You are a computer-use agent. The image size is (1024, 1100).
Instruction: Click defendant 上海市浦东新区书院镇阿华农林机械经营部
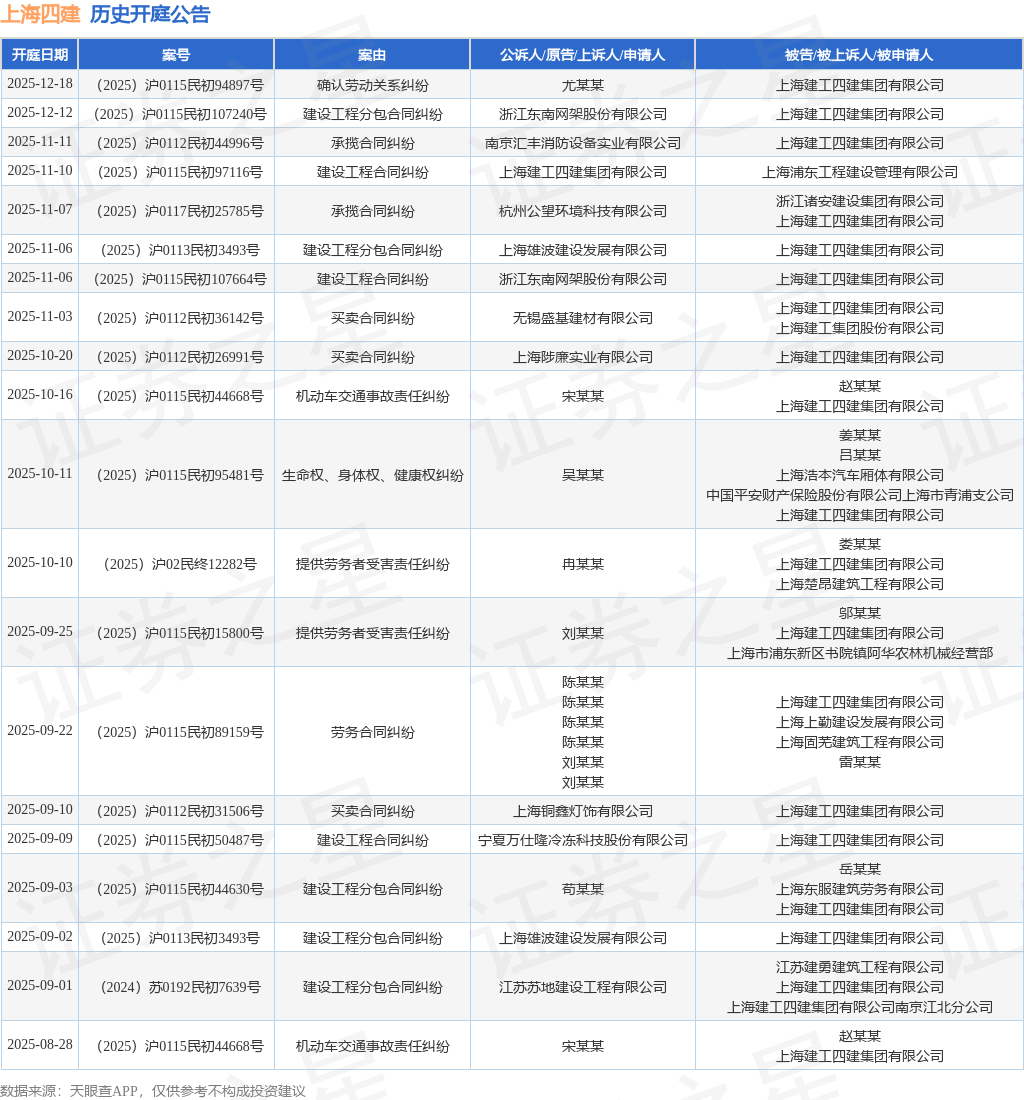[x=860, y=653]
